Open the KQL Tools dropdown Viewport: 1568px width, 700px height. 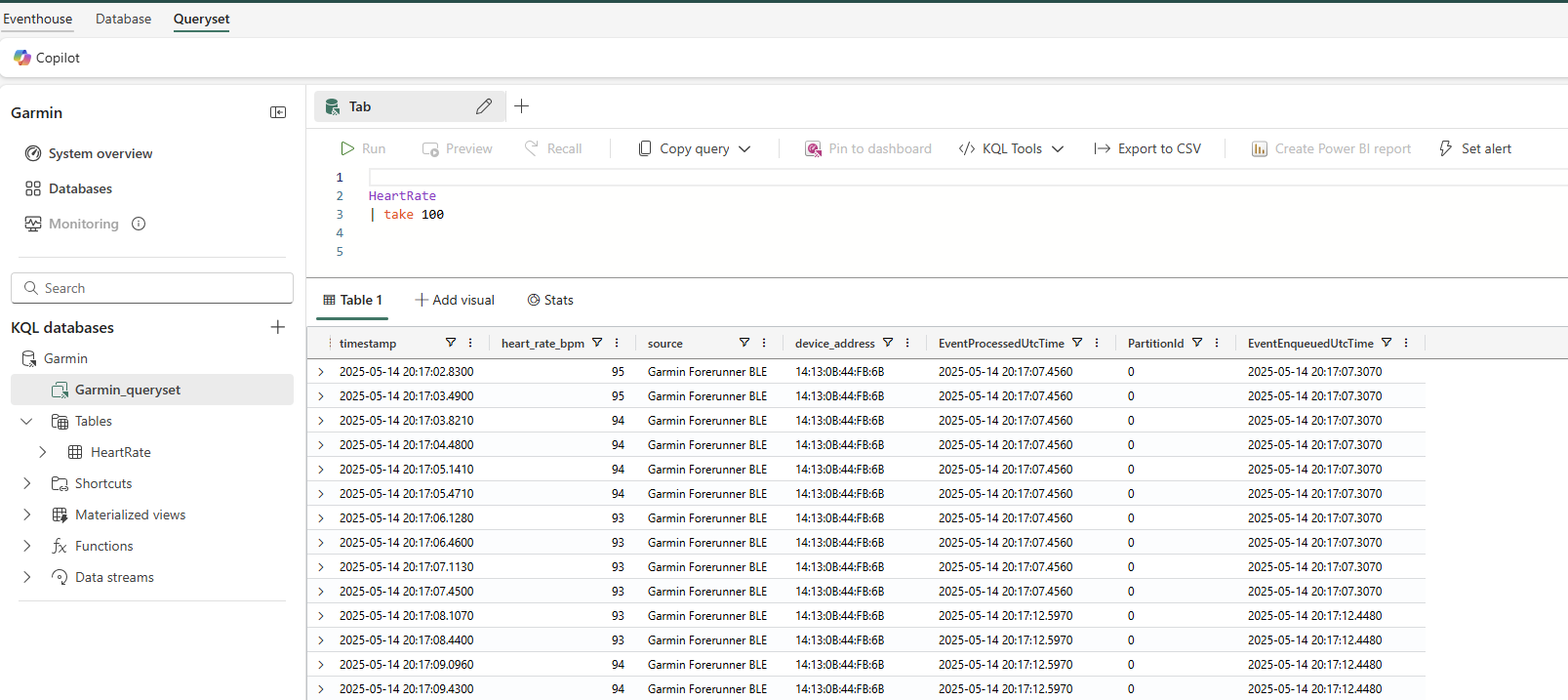(x=1058, y=149)
